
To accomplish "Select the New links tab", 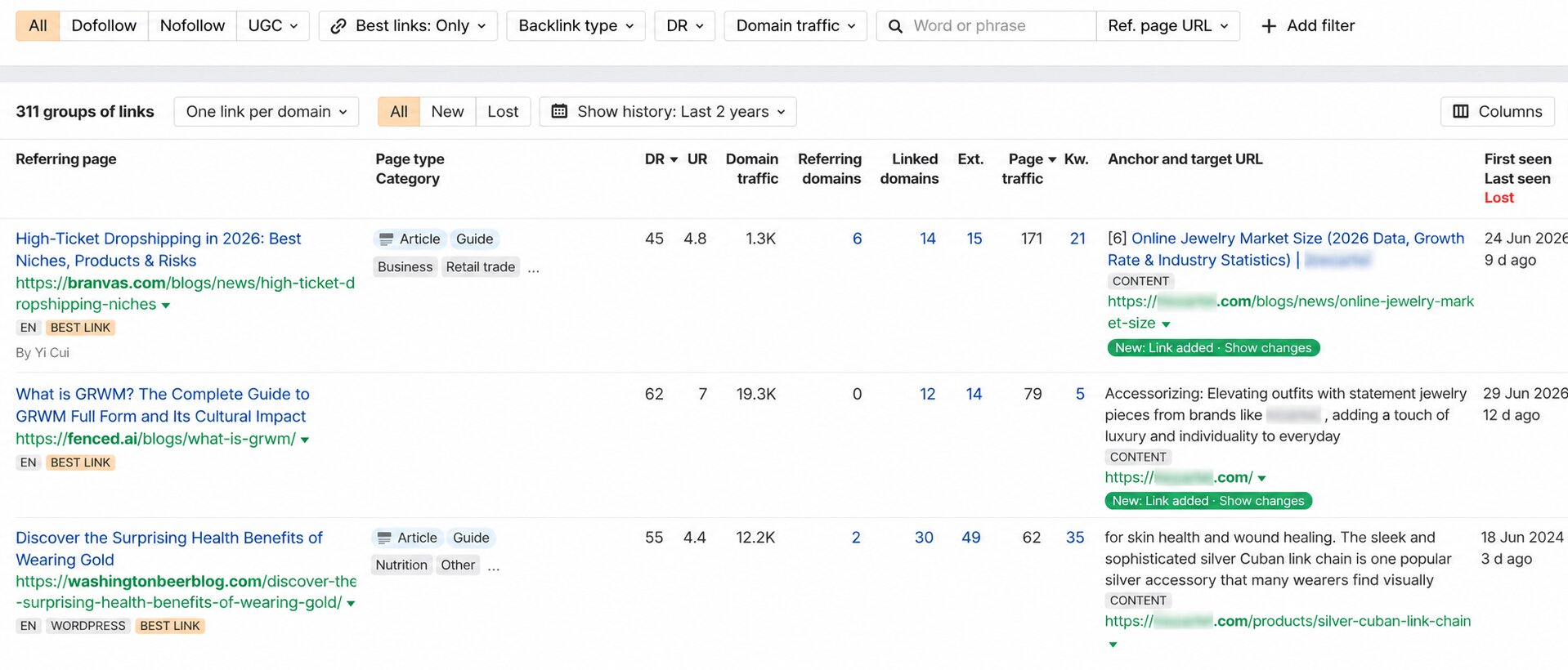I will (447, 111).
